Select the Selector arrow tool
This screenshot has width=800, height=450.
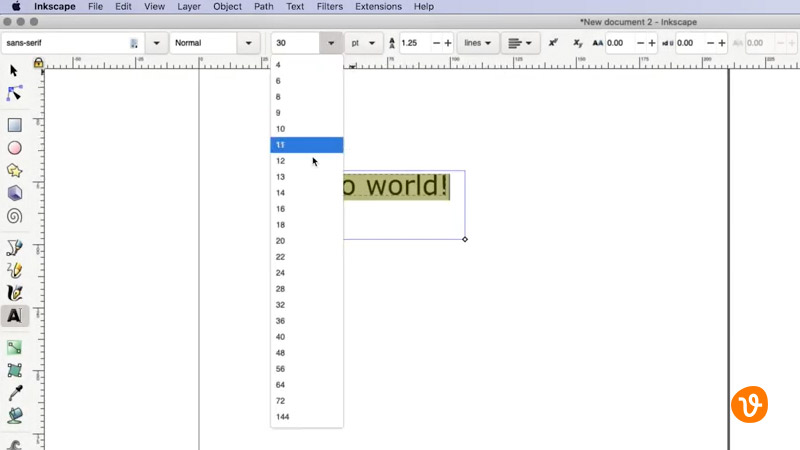click(14, 70)
